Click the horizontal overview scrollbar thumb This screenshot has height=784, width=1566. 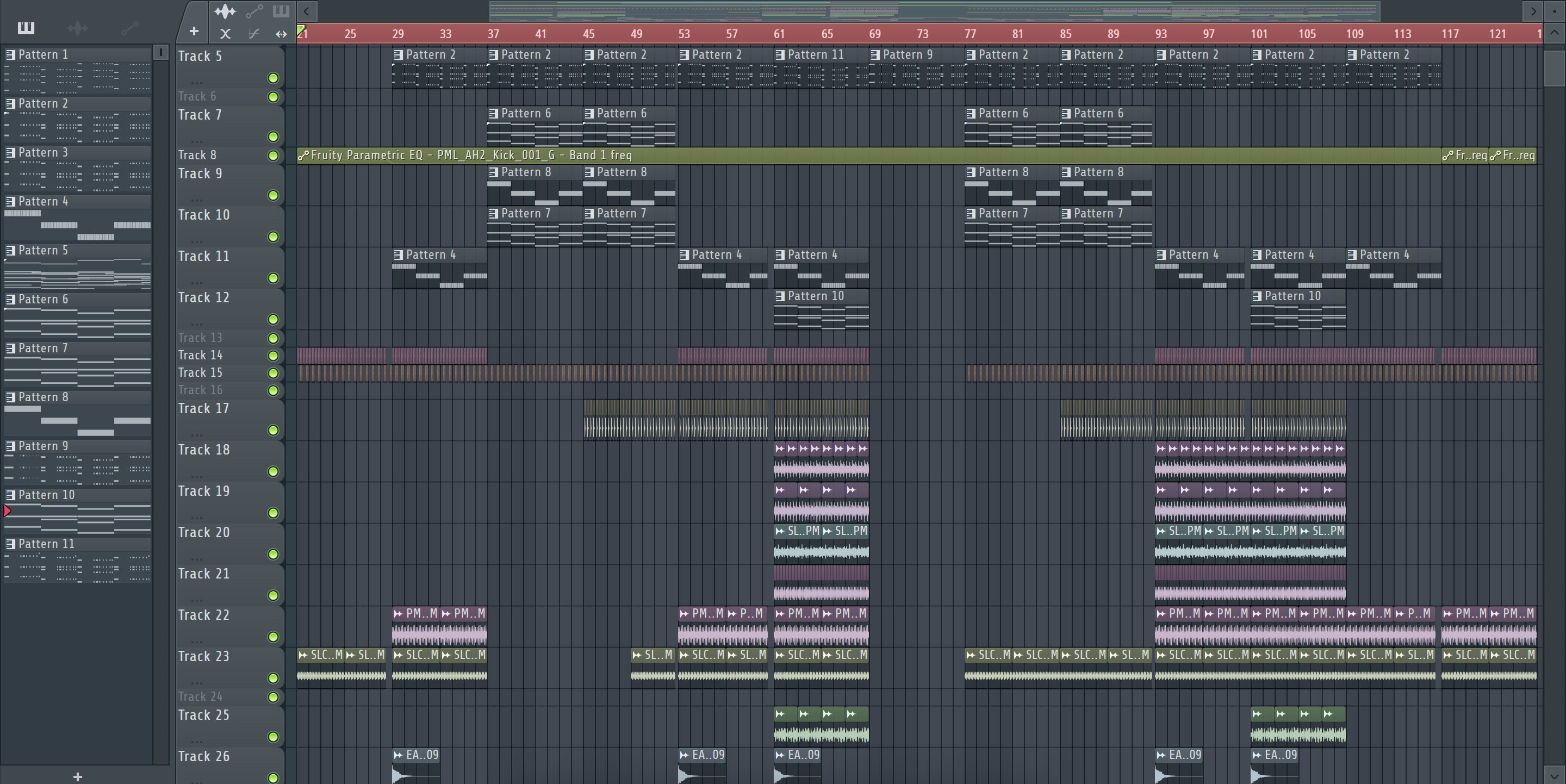tap(934, 11)
